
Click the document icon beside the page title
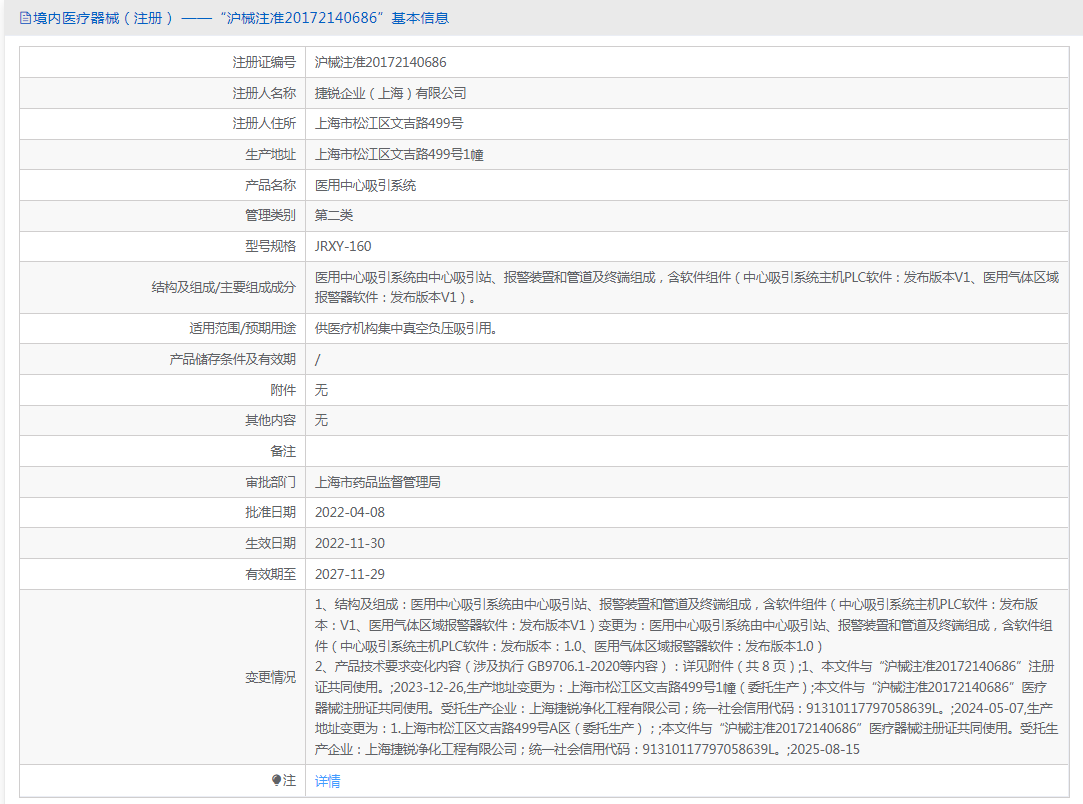(x=26, y=19)
